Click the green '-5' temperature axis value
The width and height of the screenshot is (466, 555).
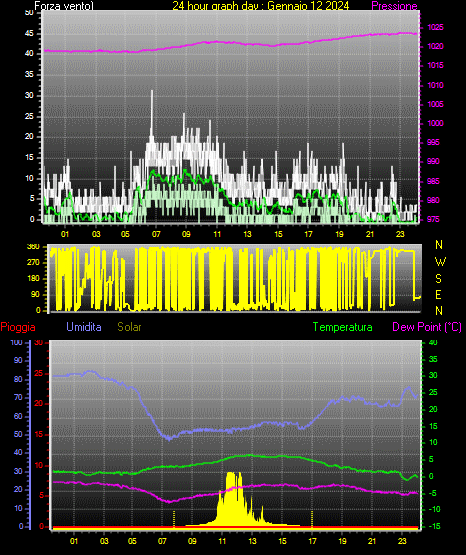tap(433, 493)
